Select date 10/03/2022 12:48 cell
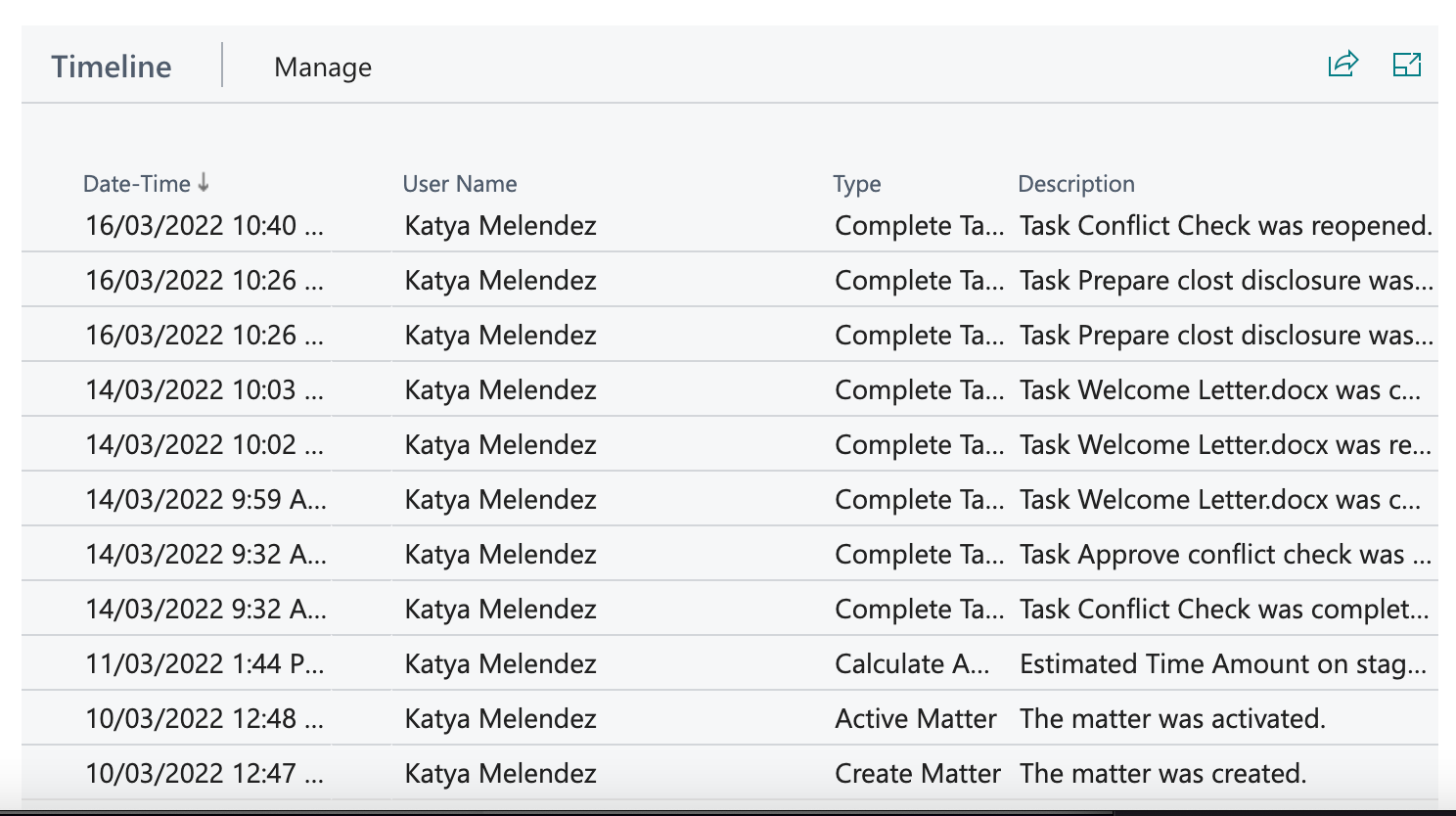The height and width of the screenshot is (816, 1456). coord(205,718)
